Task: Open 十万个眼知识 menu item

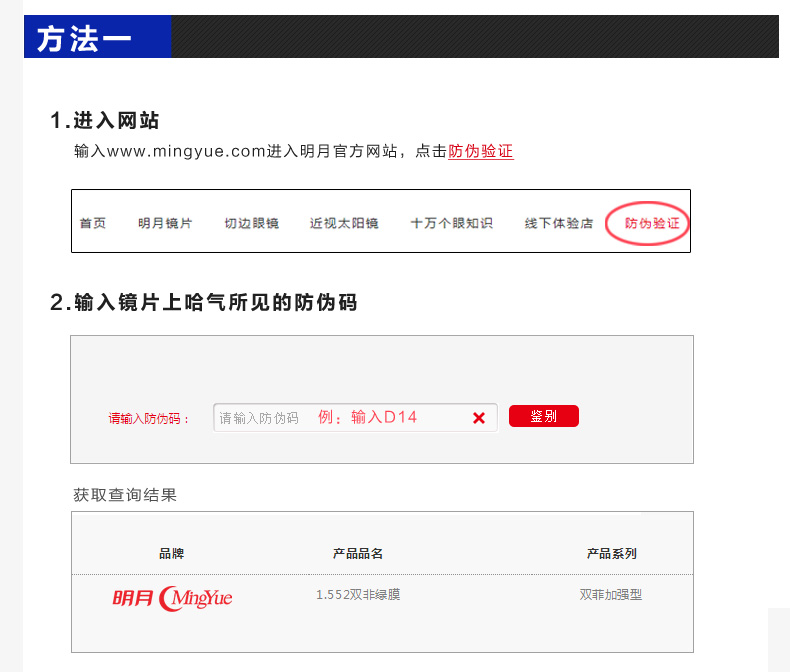Action: [451, 223]
